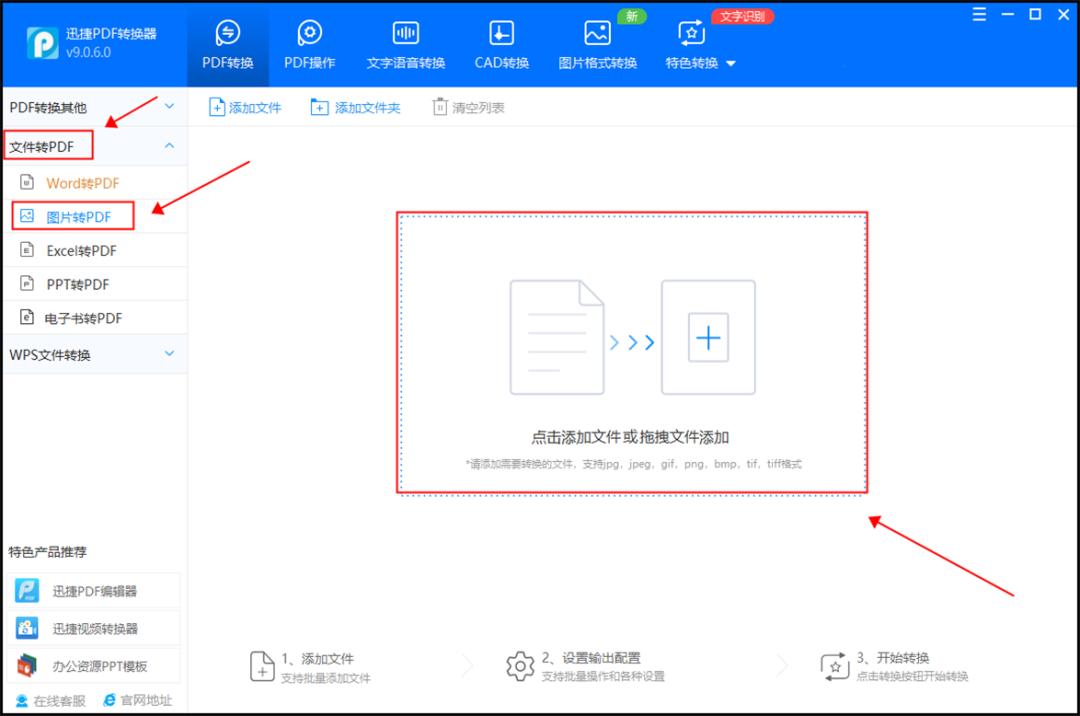1080x716 pixels.
Task: Click the 添加文件 button
Action: pos(245,107)
